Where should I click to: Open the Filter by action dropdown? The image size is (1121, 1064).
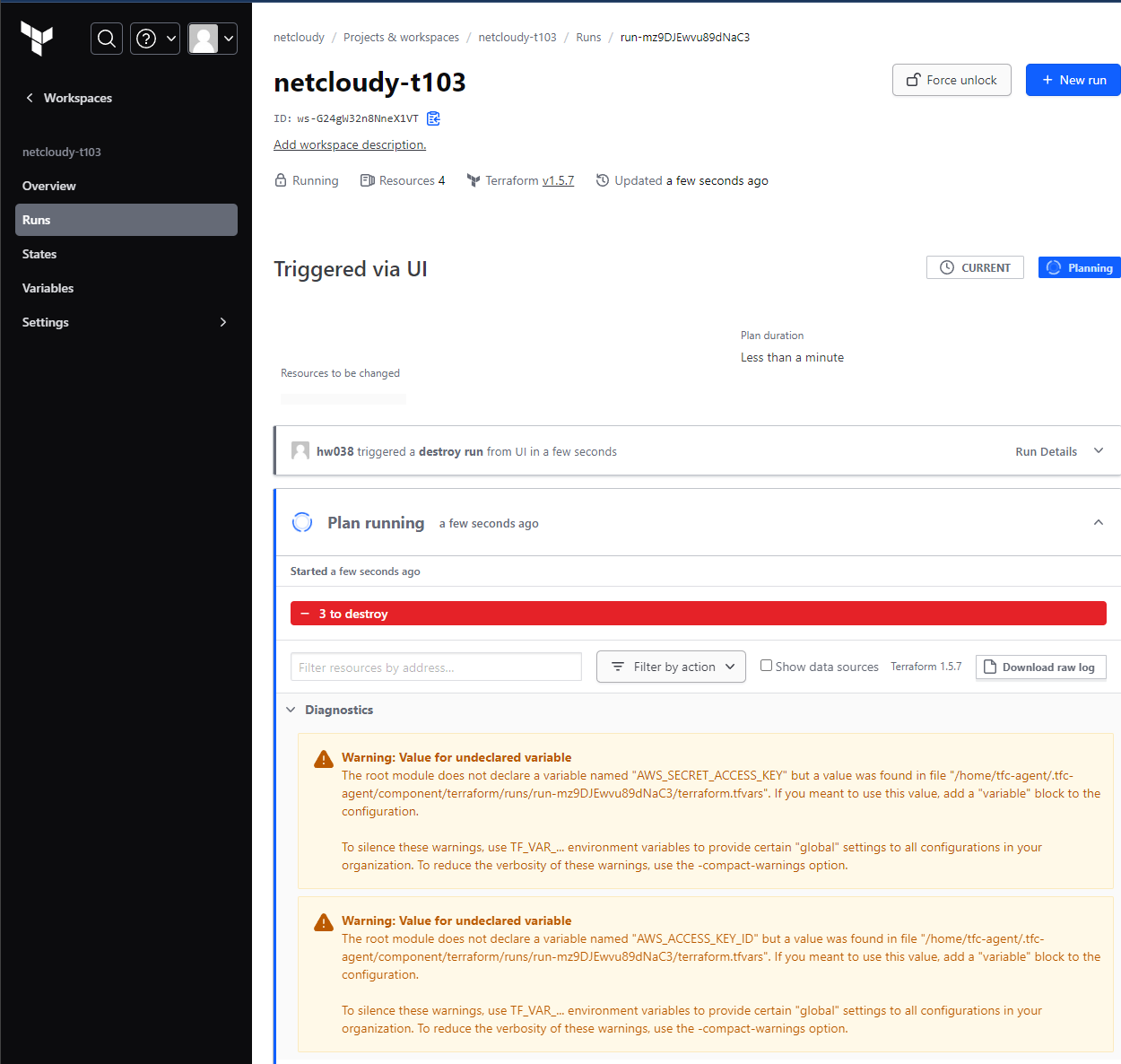coord(671,667)
